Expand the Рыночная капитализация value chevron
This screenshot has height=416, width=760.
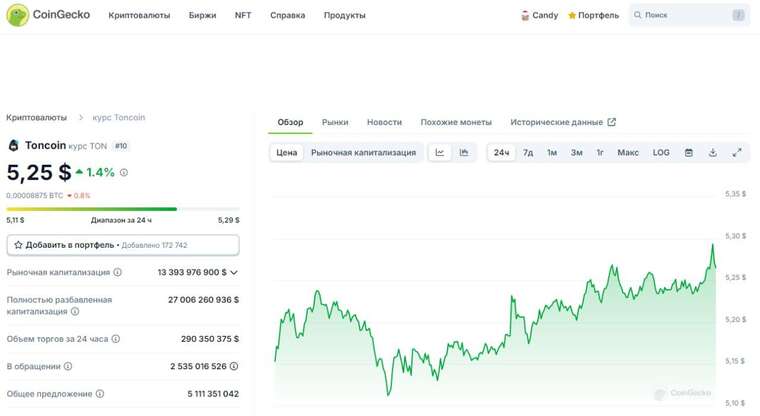[x=234, y=272]
